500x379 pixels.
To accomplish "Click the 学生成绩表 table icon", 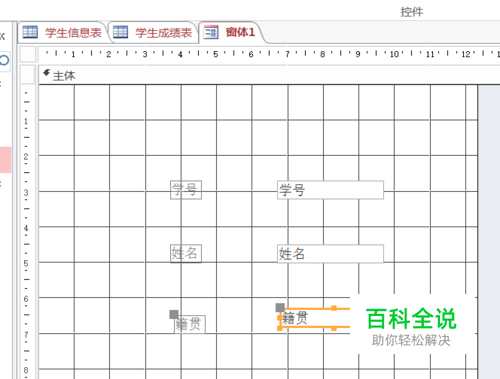I will point(120,32).
